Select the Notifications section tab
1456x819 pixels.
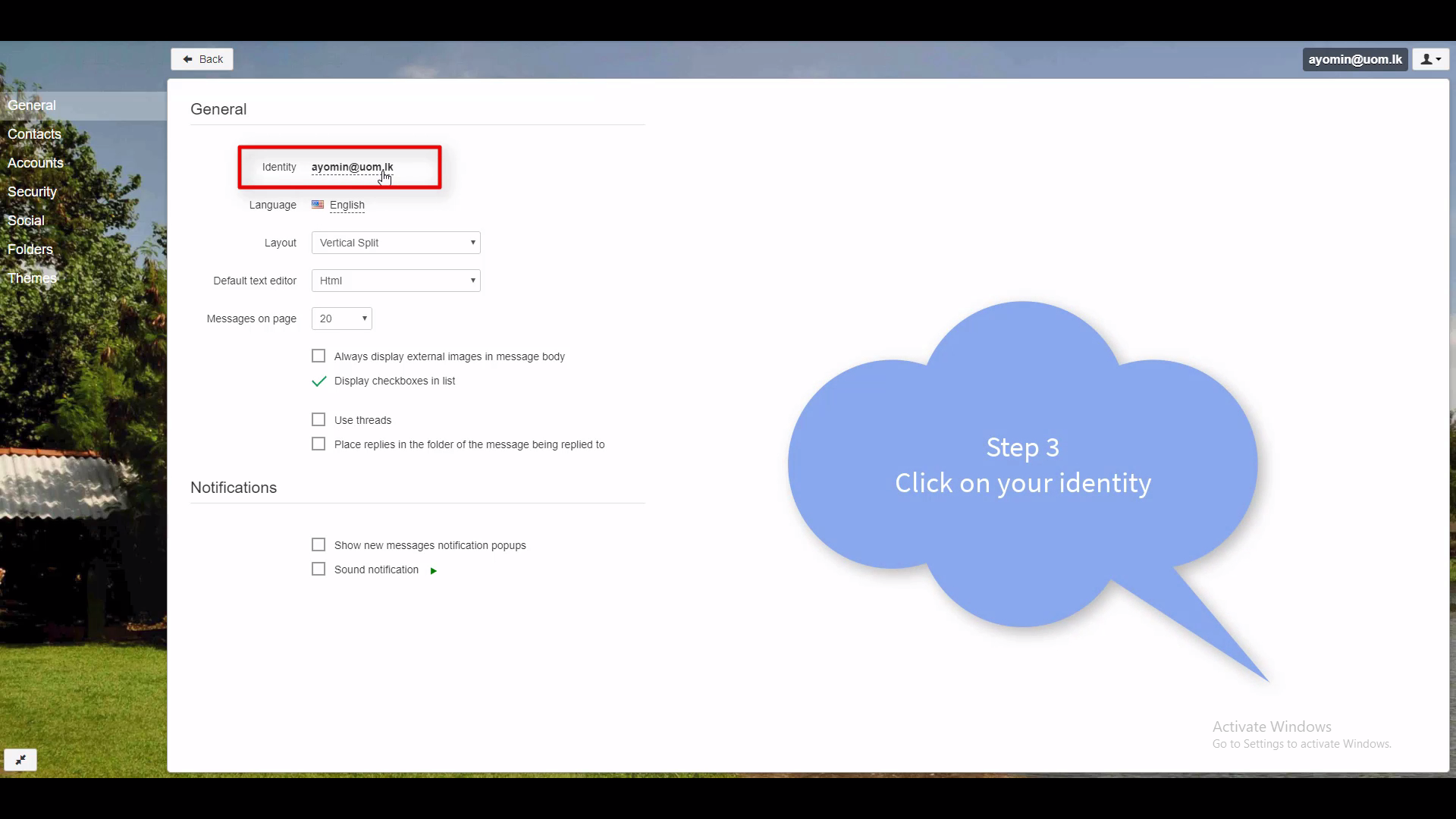(x=233, y=487)
